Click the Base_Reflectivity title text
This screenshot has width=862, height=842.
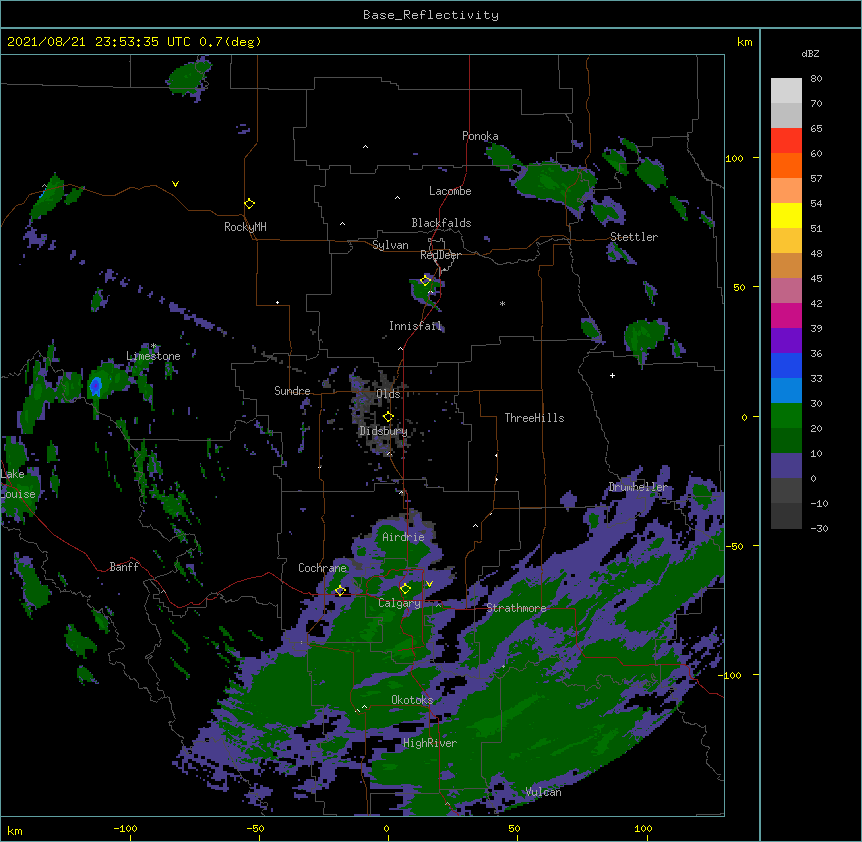pos(431,15)
